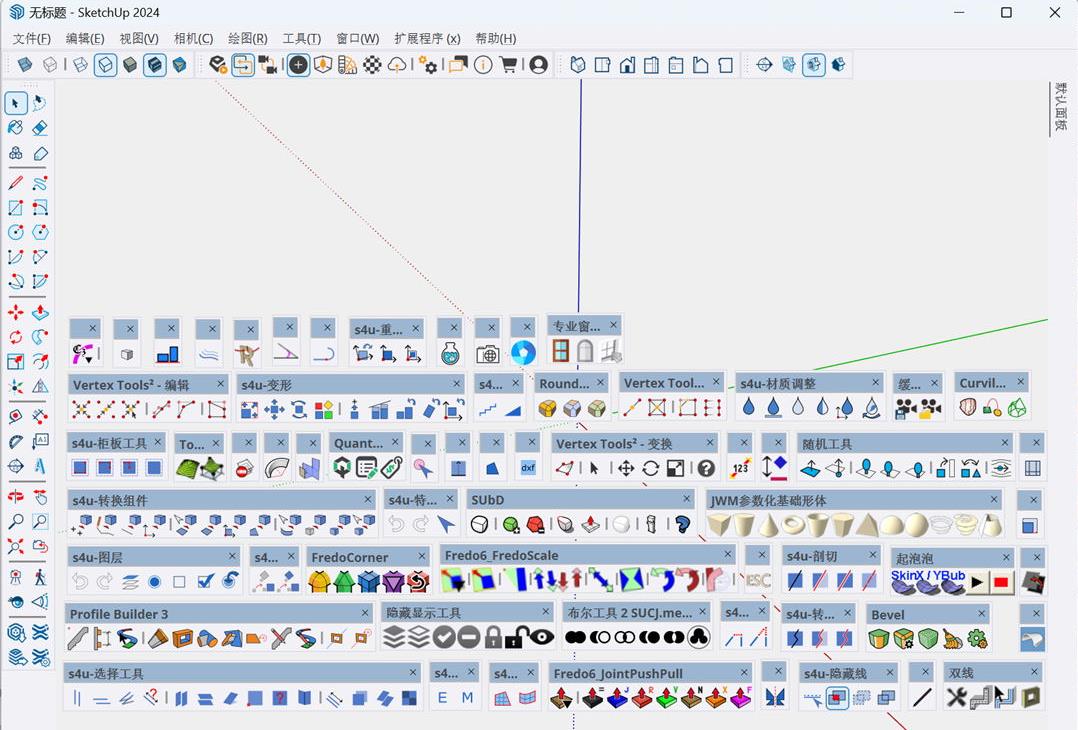
Task: Activate the Push/Pull tool
Action: [40, 313]
